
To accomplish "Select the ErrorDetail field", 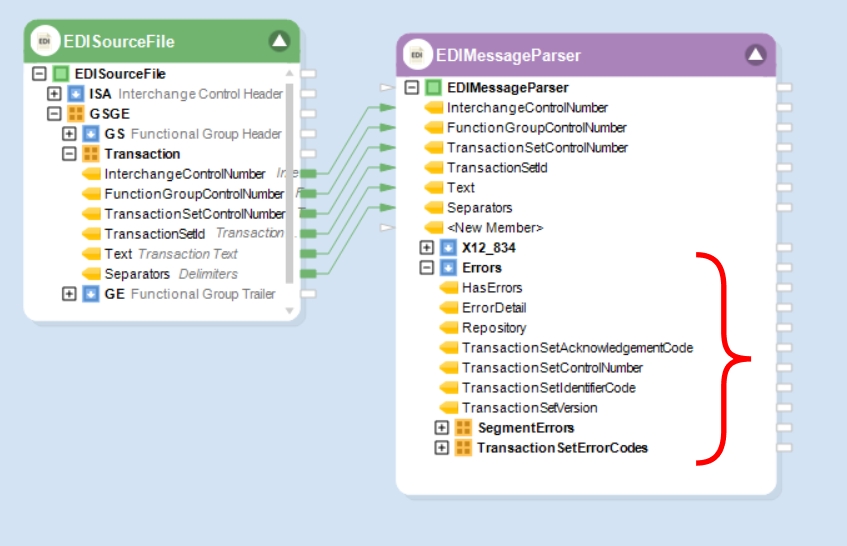I will (494, 308).
